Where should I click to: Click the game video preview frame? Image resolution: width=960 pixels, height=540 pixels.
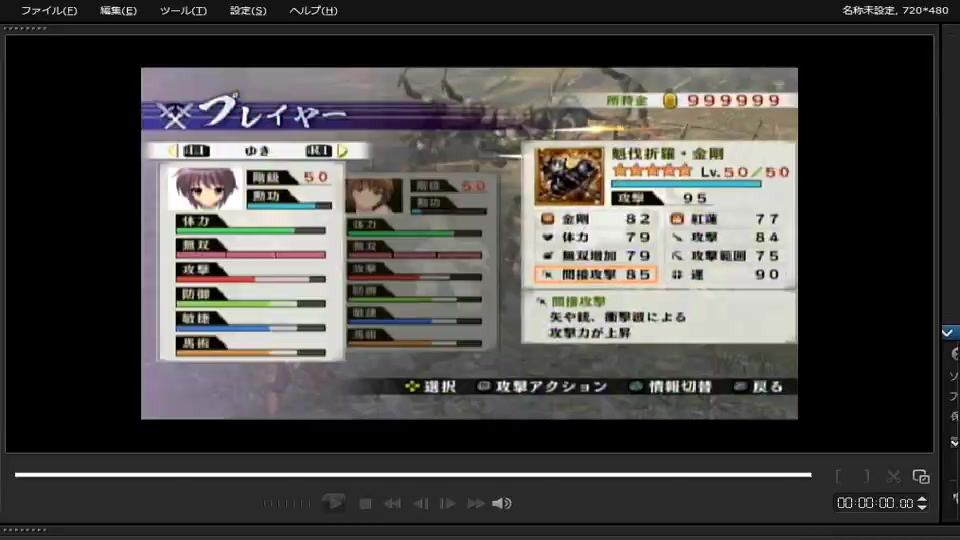(469, 243)
